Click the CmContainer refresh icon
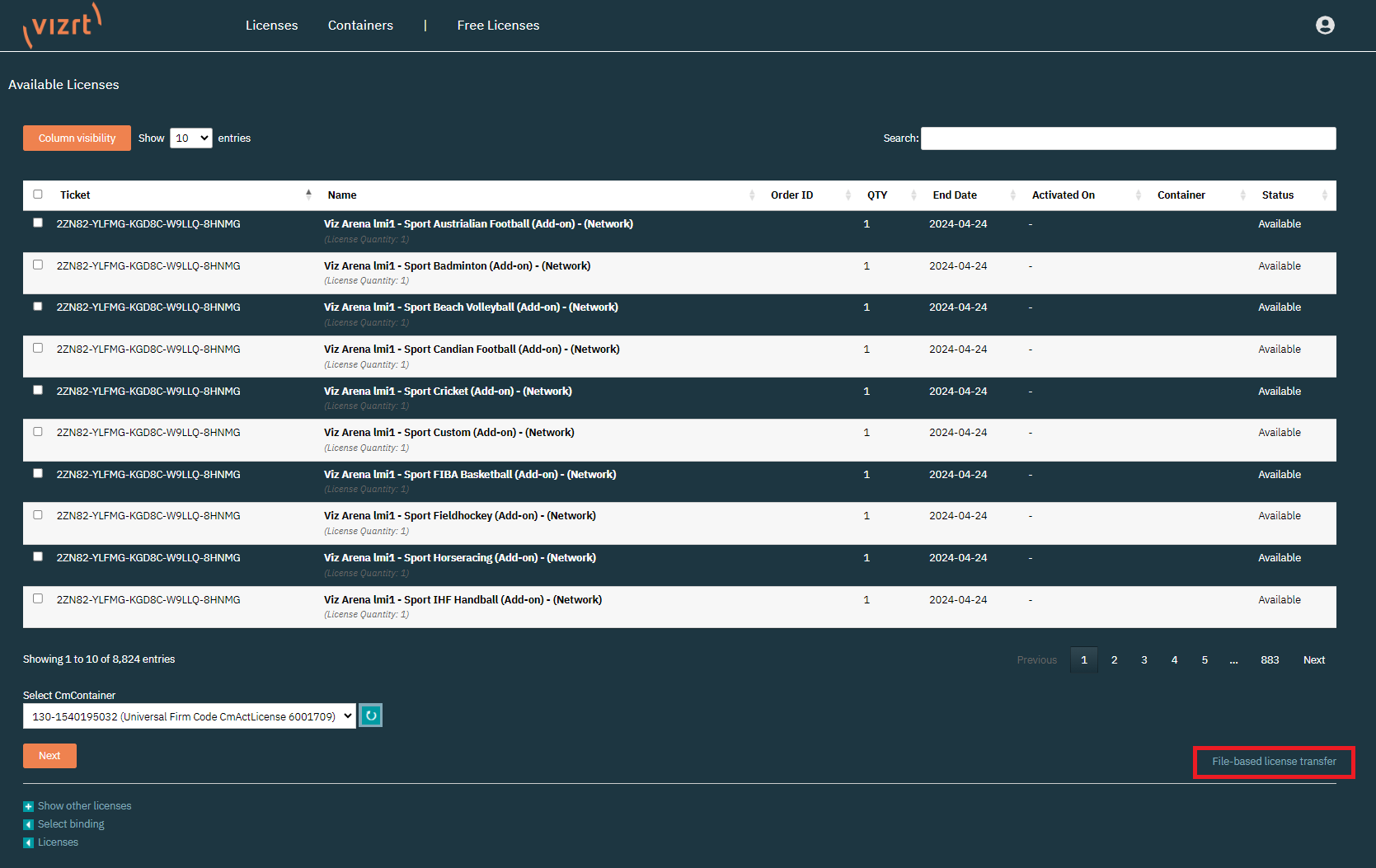The width and height of the screenshot is (1376, 868). click(371, 716)
